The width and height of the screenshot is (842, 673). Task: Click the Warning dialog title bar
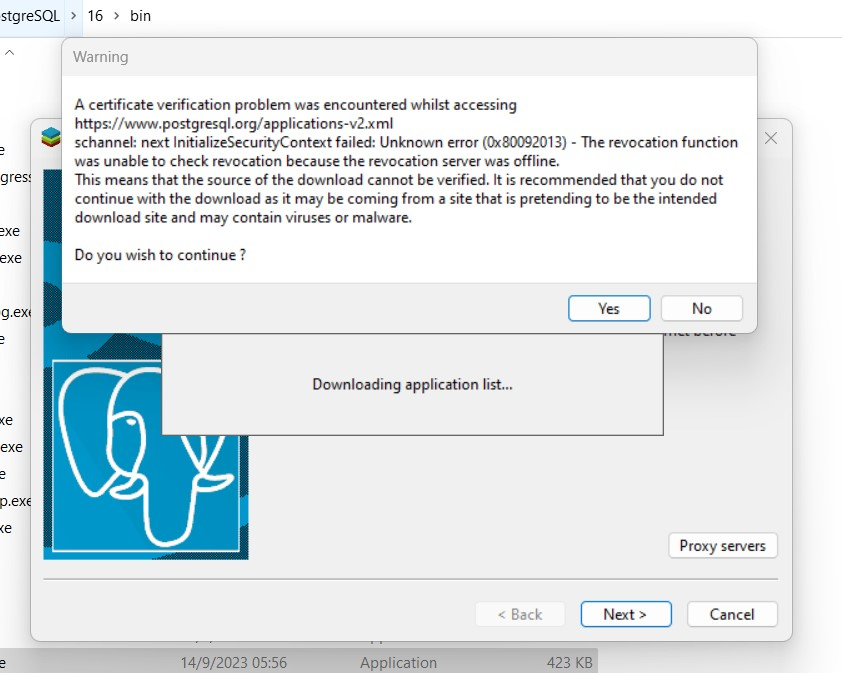click(400, 57)
